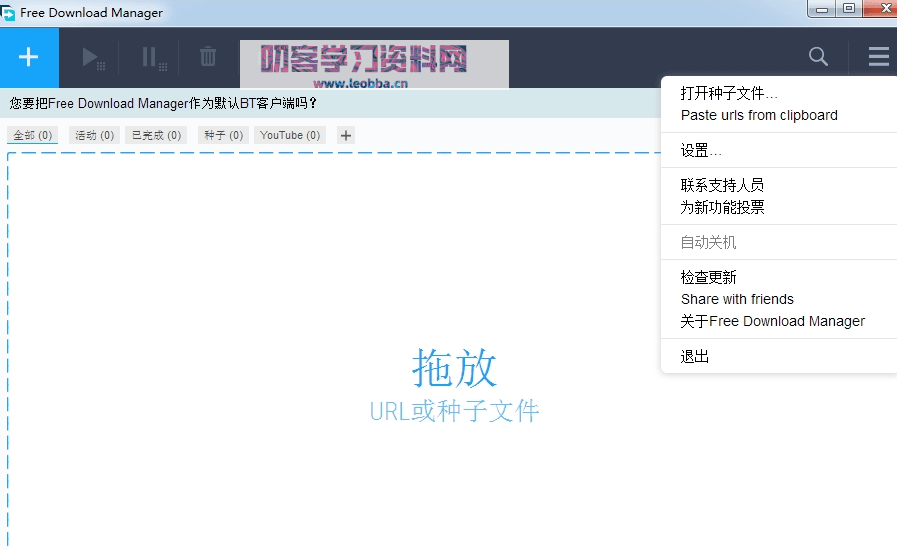Maximize the Free Download Manager window
897x550 pixels.
coord(849,9)
